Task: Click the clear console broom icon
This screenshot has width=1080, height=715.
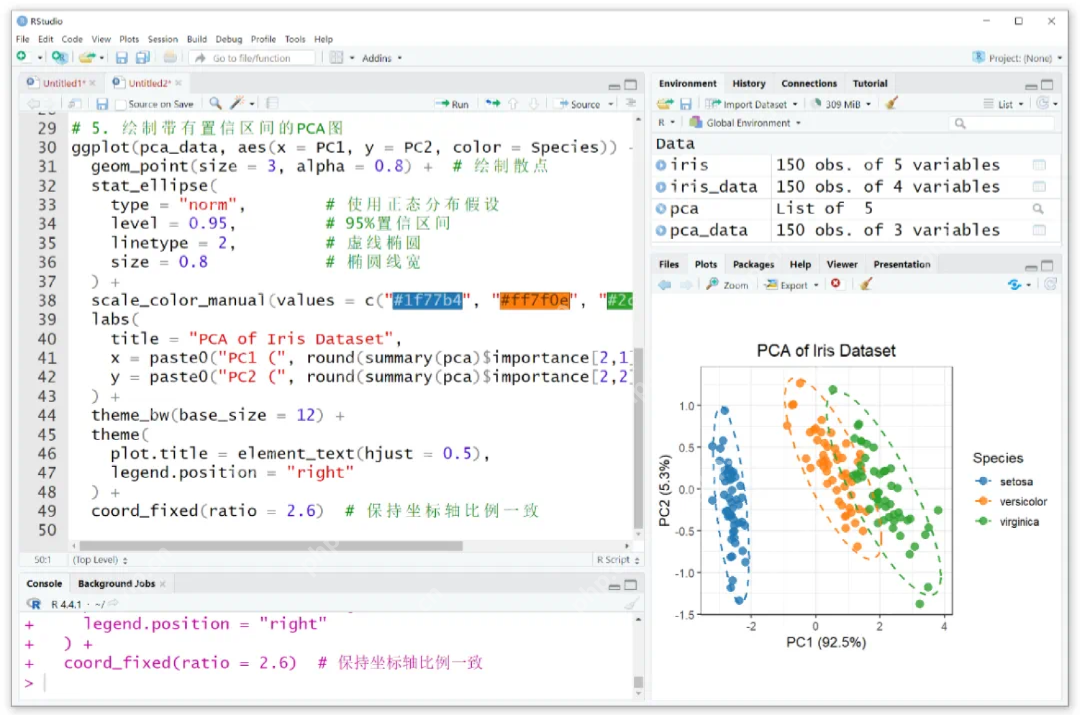Action: [x=631, y=604]
